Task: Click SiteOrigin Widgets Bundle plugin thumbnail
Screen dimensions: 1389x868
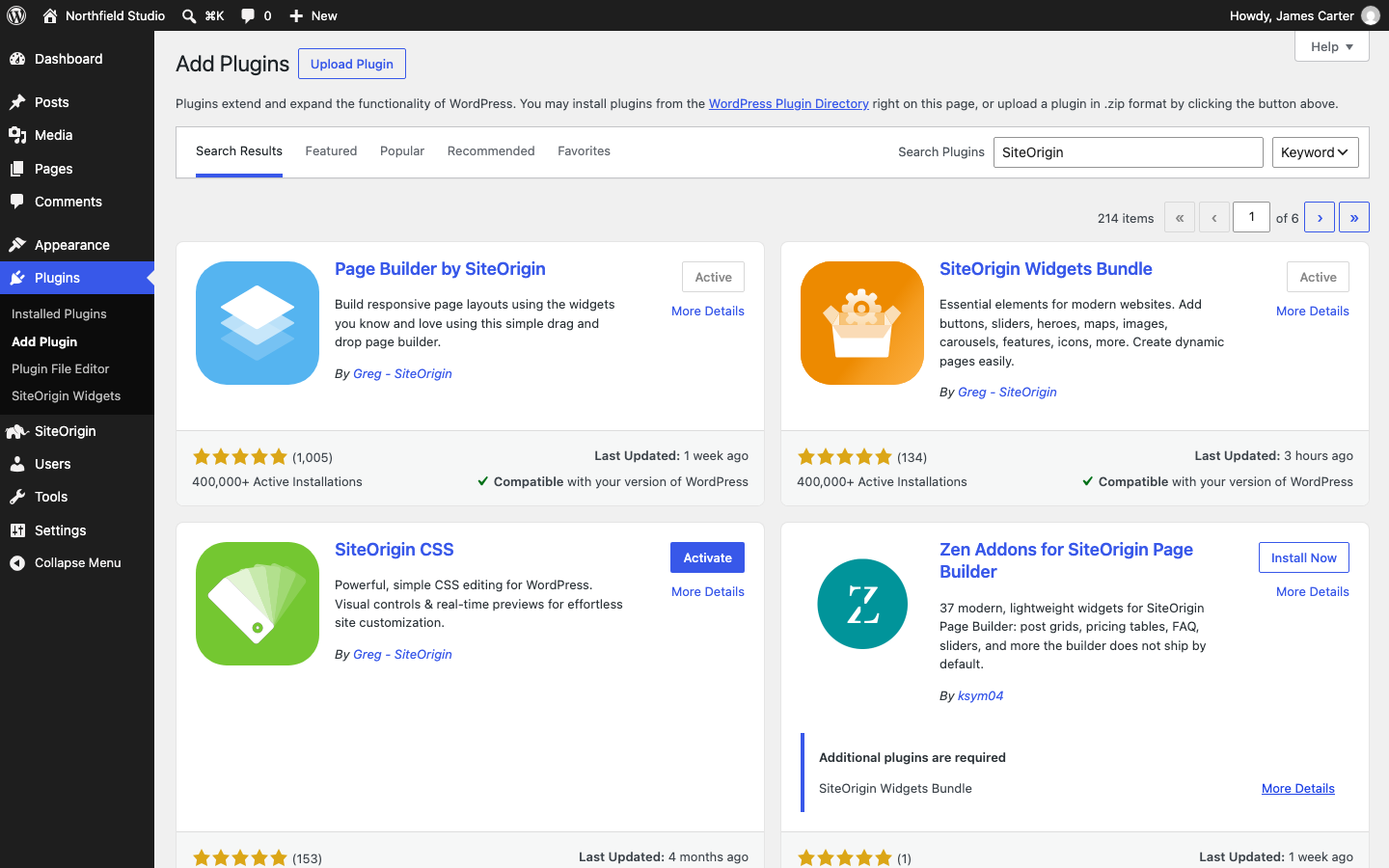Action: [862, 323]
